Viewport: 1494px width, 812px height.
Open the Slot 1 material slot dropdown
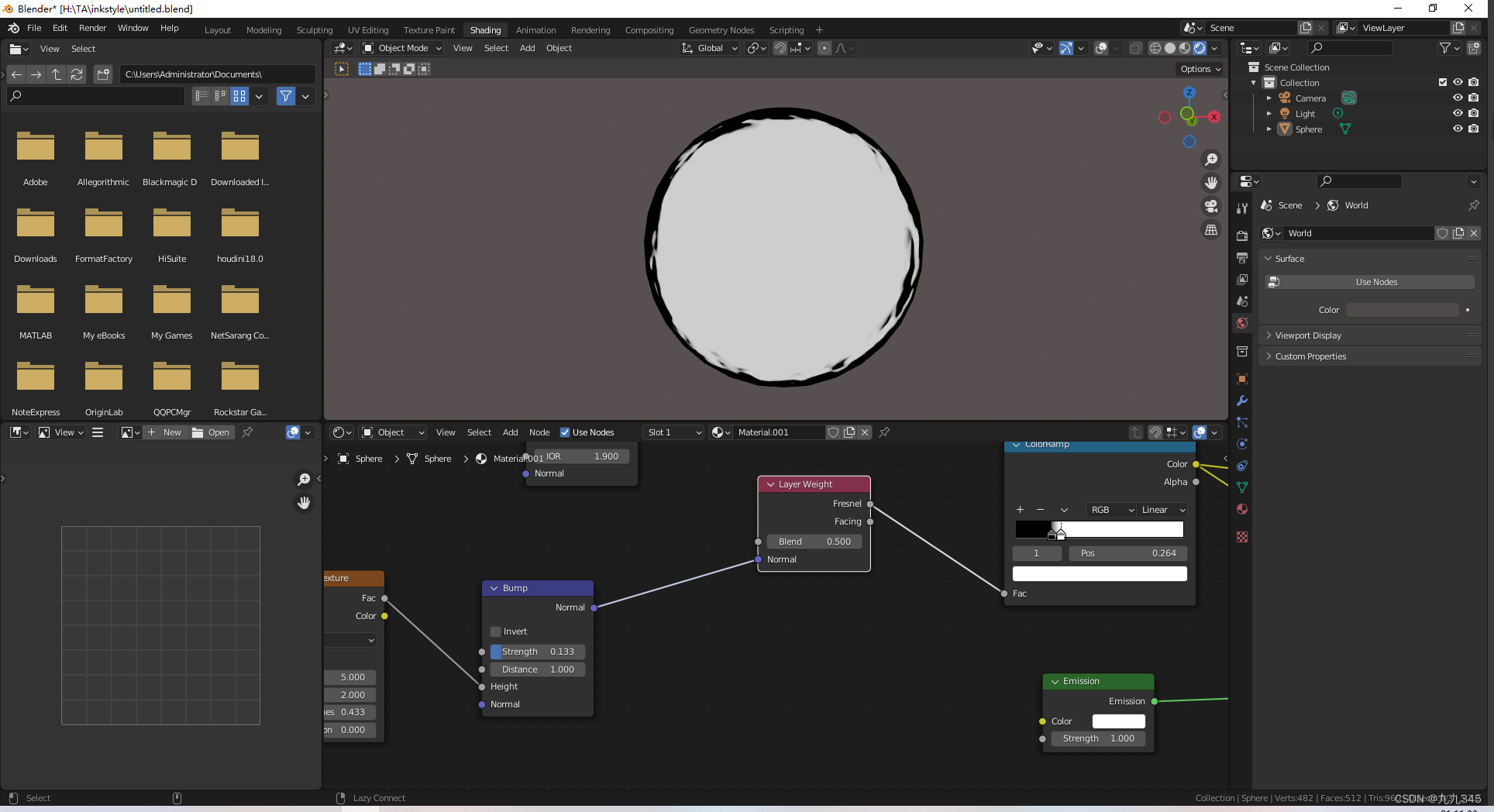tap(674, 432)
